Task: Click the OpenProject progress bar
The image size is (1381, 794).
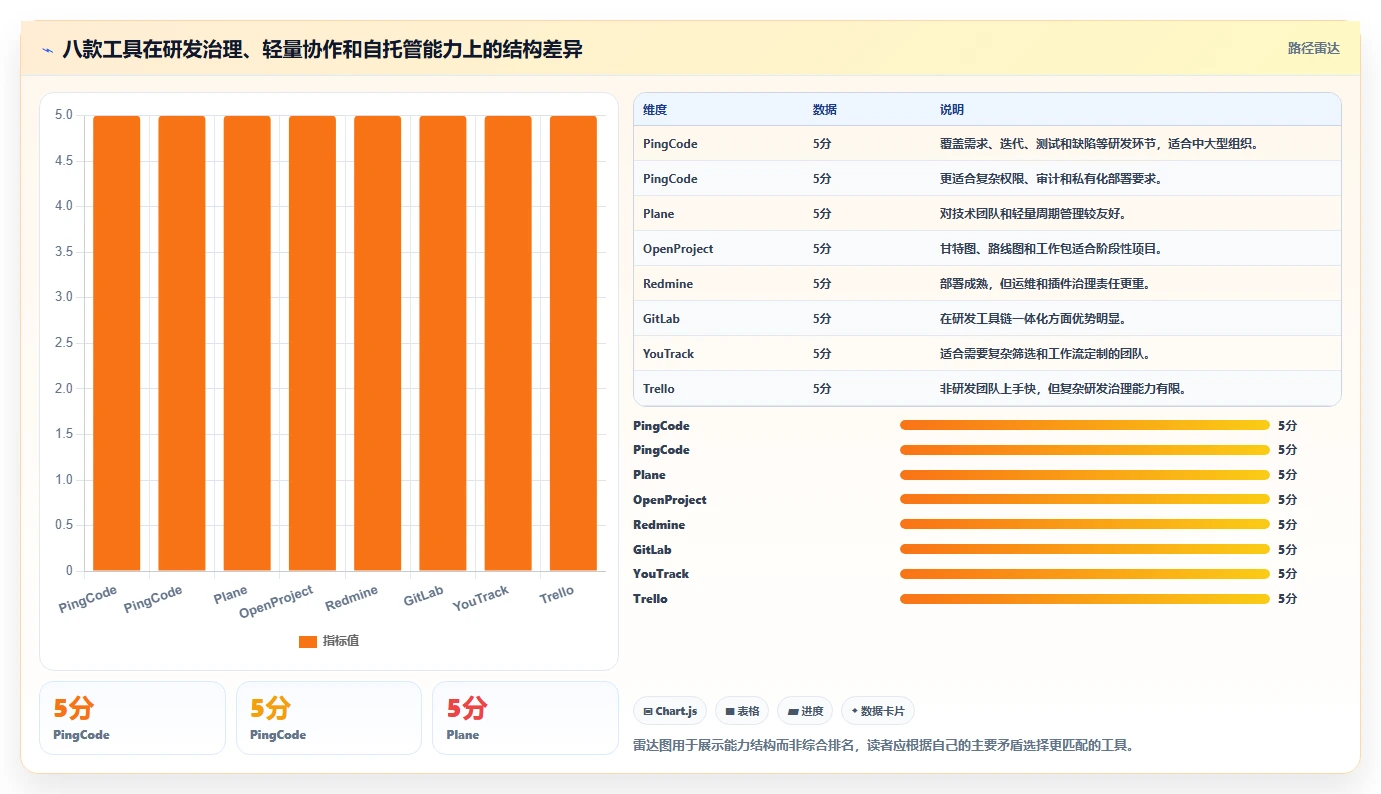Action: [x=1084, y=499]
